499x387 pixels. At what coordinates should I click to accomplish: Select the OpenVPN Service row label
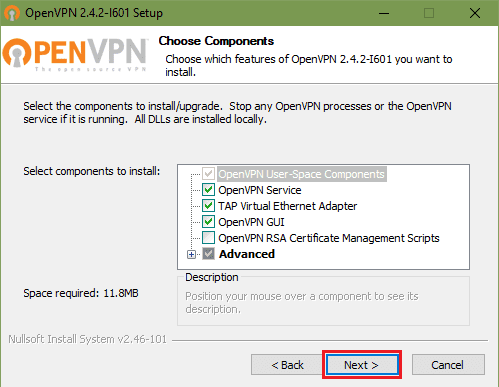pos(260,190)
